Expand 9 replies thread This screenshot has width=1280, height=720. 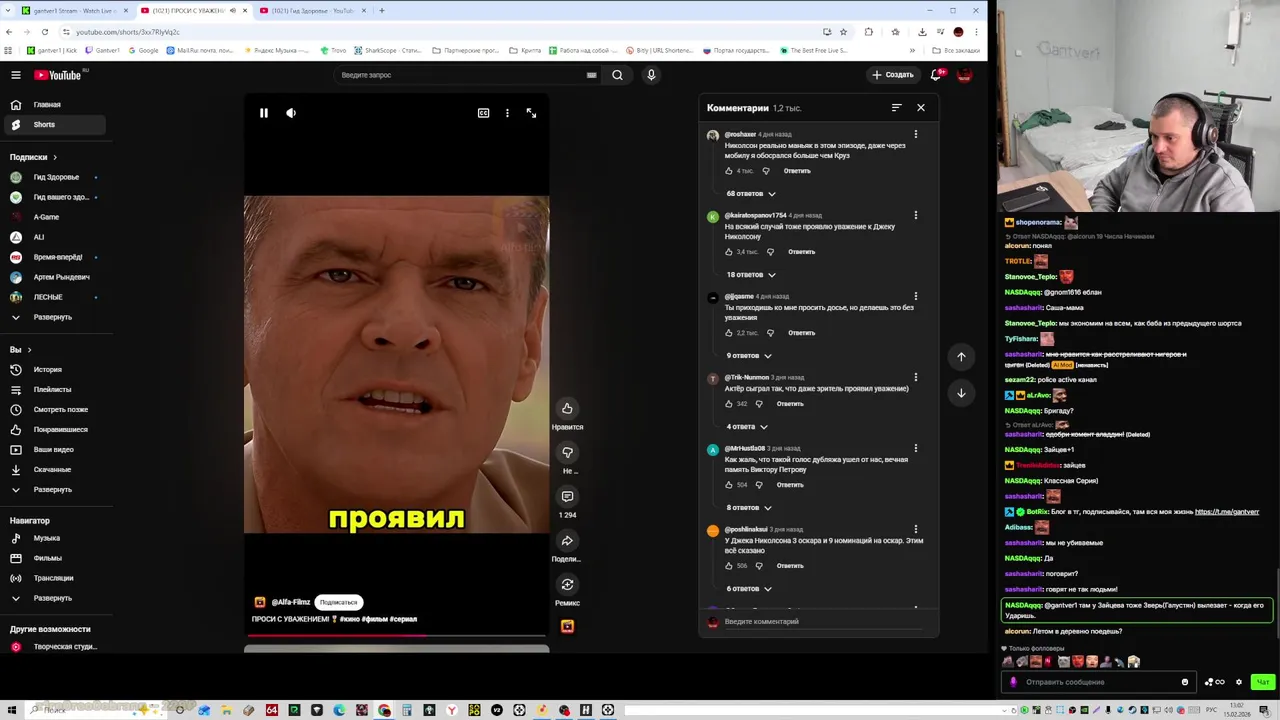click(x=749, y=356)
